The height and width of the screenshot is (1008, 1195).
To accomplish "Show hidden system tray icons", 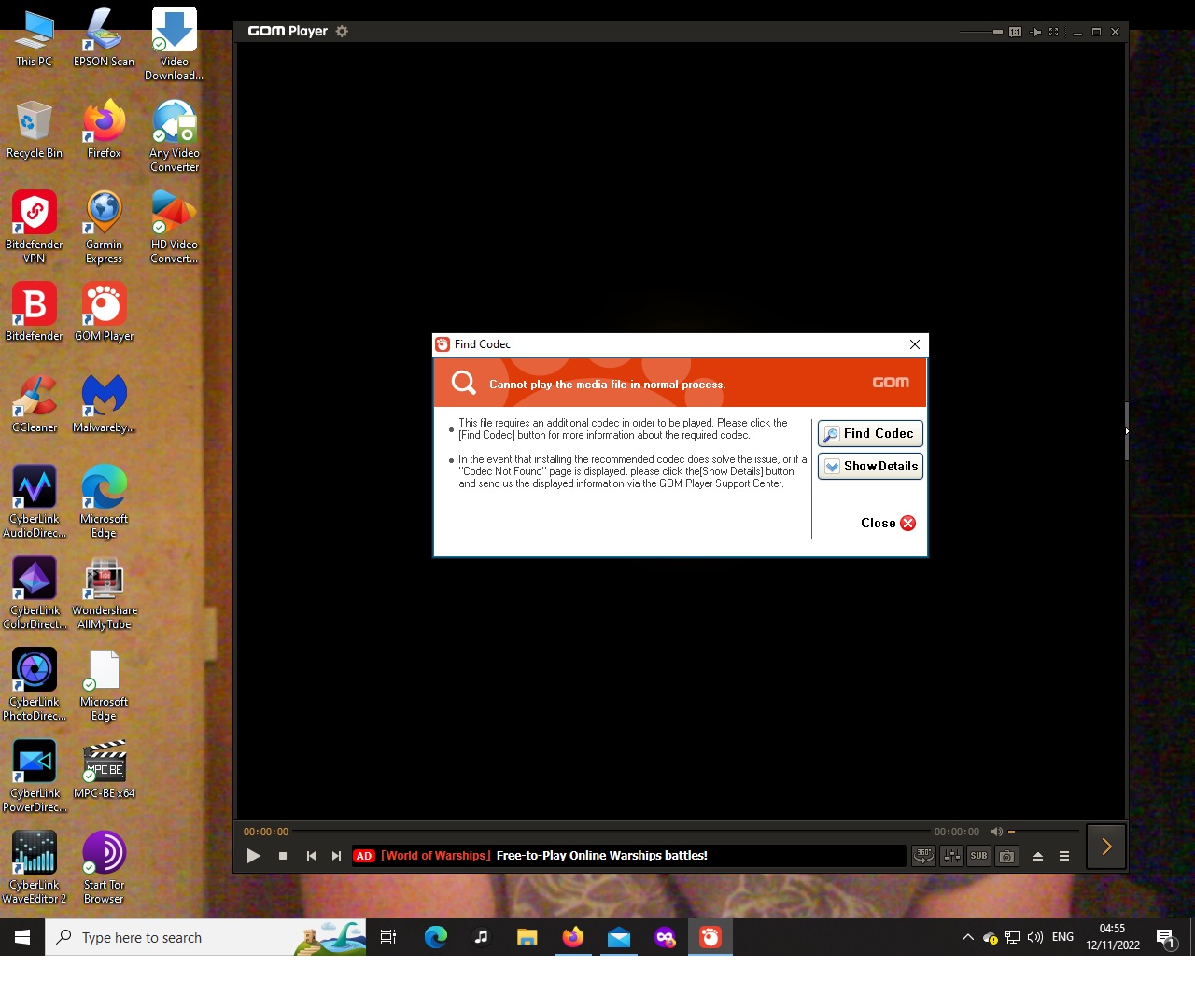I will pyautogui.click(x=967, y=937).
